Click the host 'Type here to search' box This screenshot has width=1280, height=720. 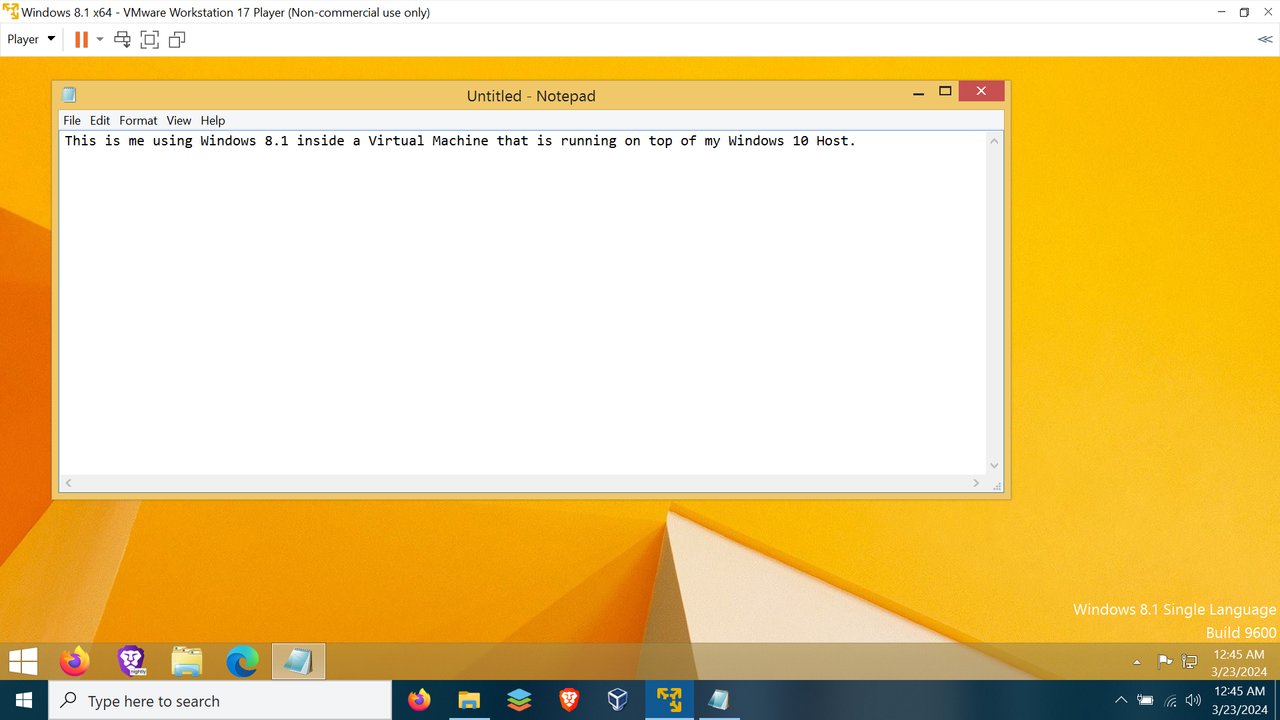[220, 701]
